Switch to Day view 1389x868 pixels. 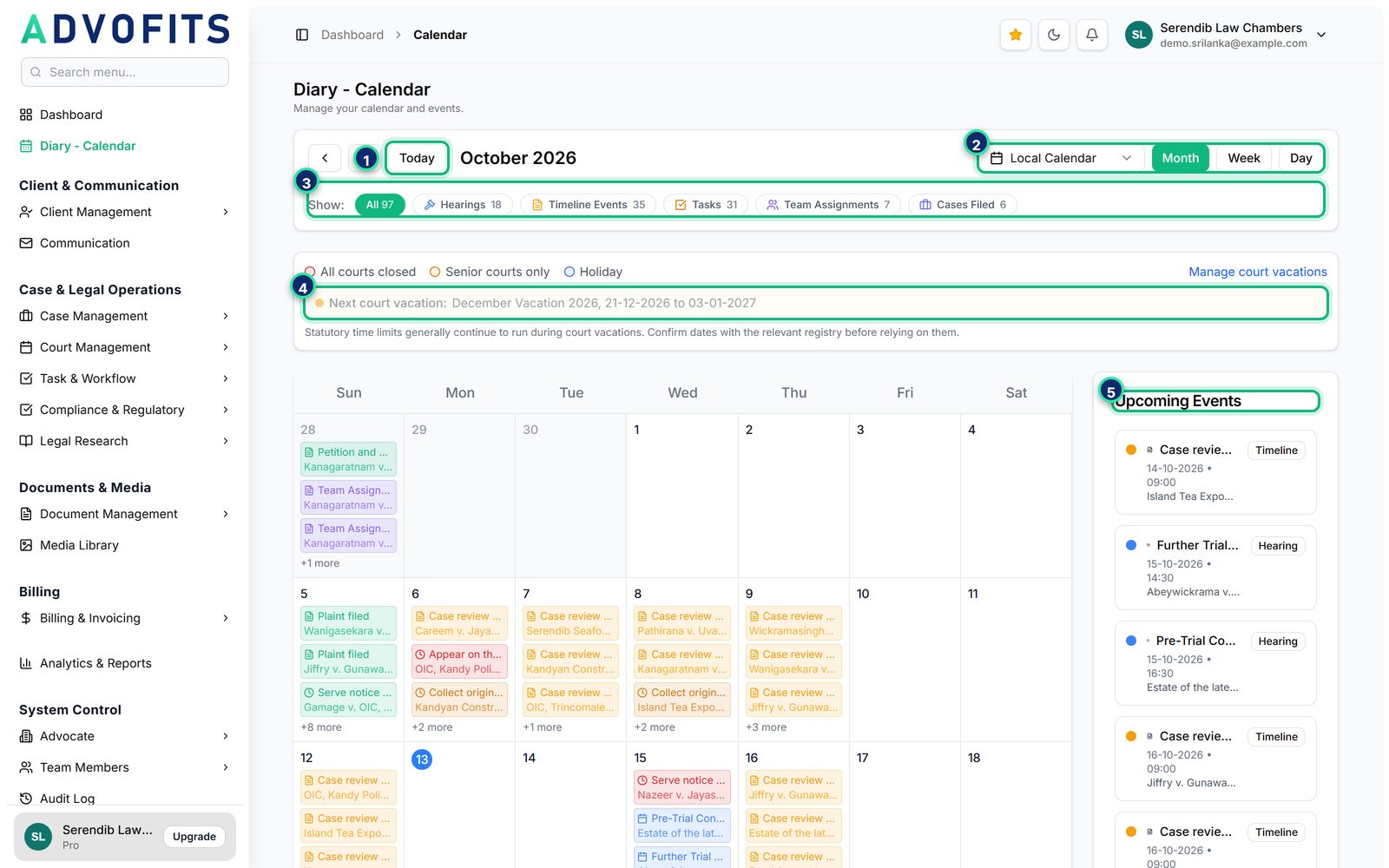pyautogui.click(x=1301, y=158)
